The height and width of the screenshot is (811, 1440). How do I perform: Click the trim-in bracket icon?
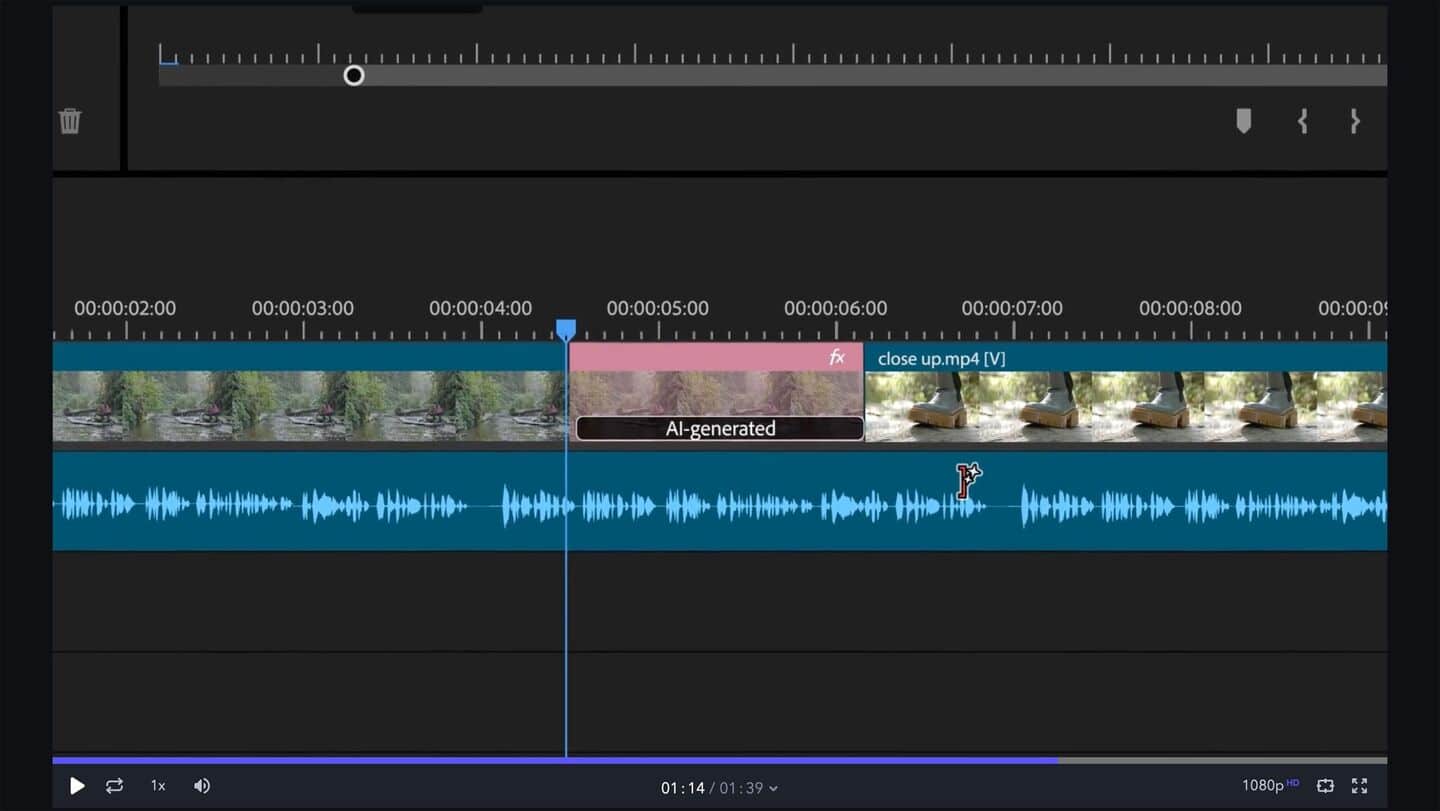click(x=1303, y=121)
